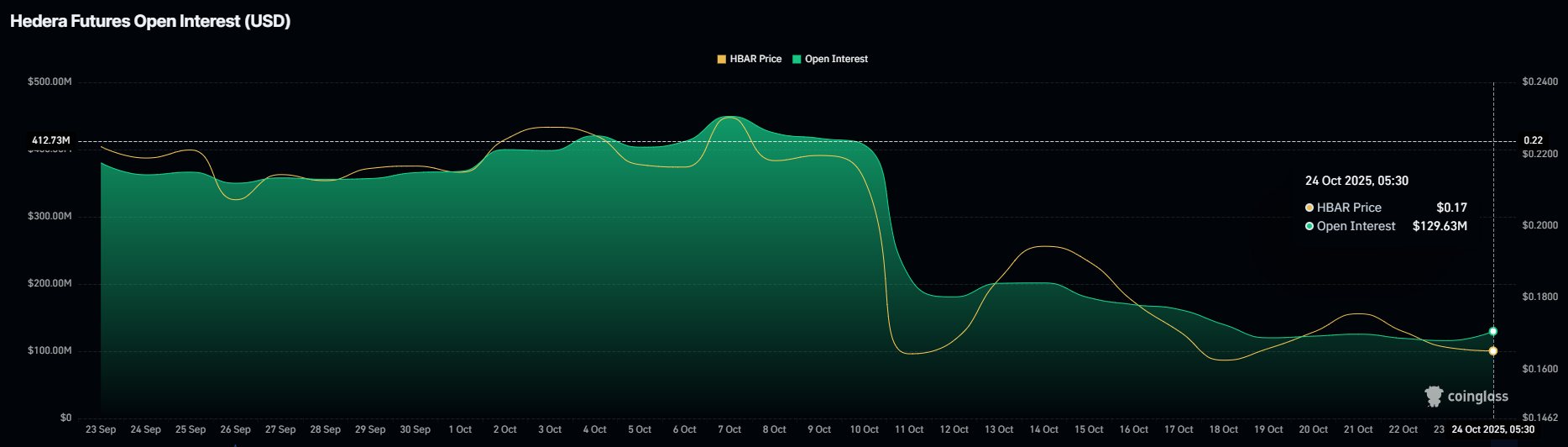Click the 17 Oct x-axis label
This screenshot has width=1568, height=447.
pyautogui.click(x=1179, y=429)
